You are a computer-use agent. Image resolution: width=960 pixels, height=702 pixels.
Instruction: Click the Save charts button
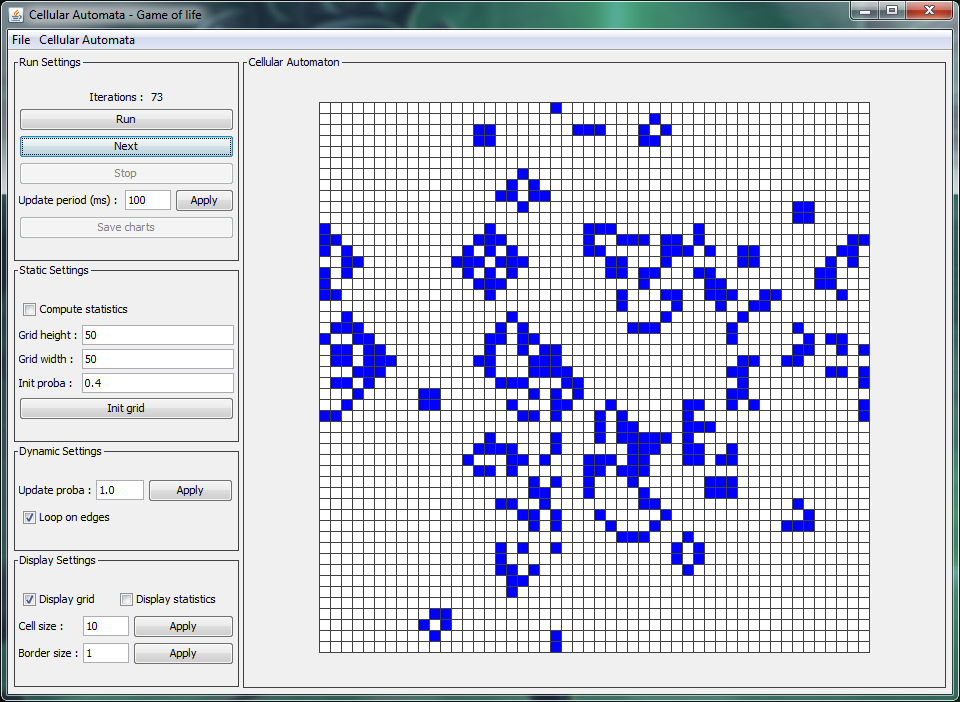pos(125,227)
